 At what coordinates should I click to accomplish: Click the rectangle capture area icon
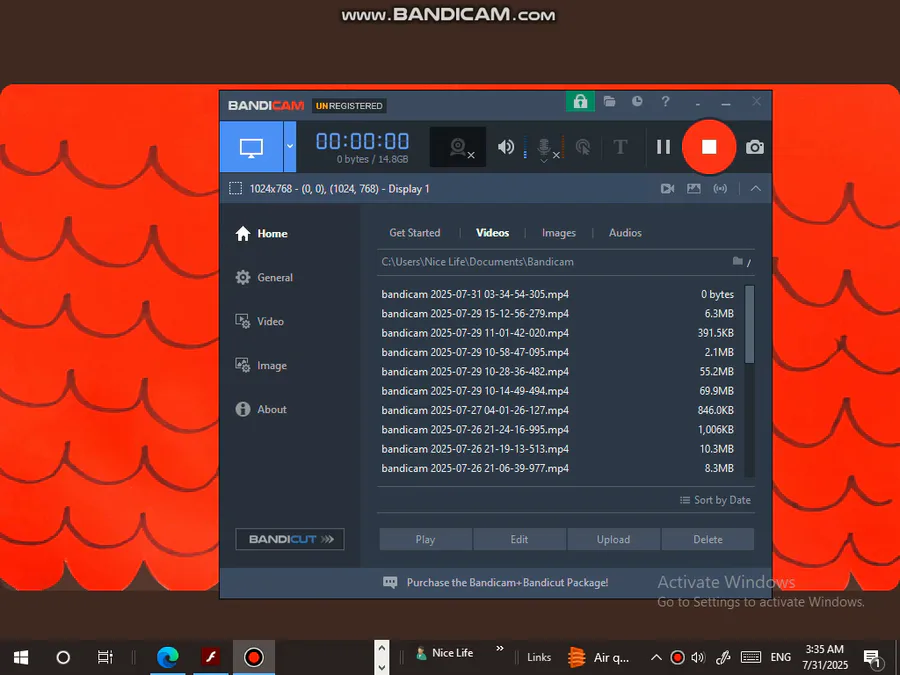(x=235, y=189)
